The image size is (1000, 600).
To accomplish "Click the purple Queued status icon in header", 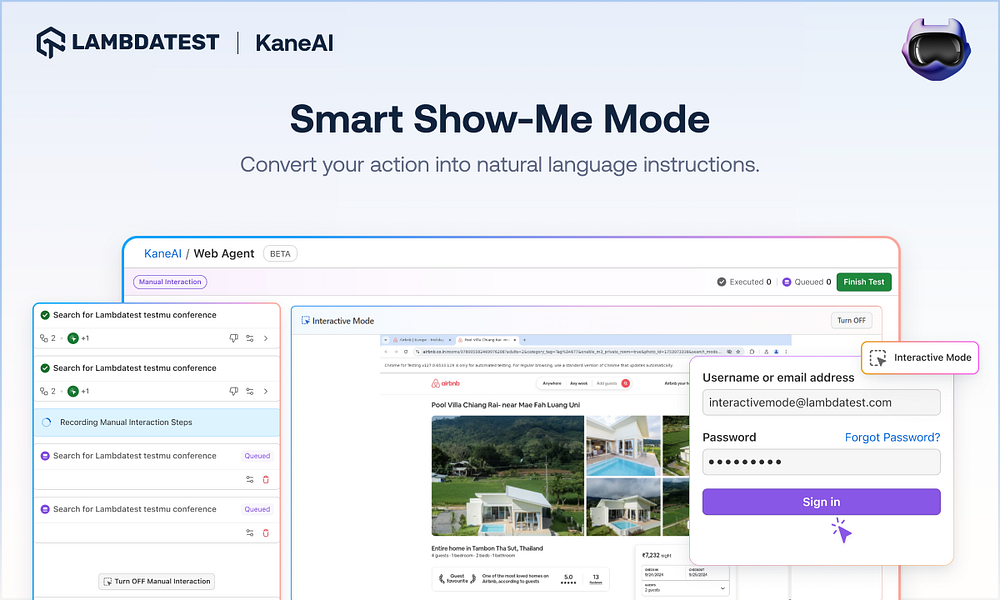I will pos(786,282).
